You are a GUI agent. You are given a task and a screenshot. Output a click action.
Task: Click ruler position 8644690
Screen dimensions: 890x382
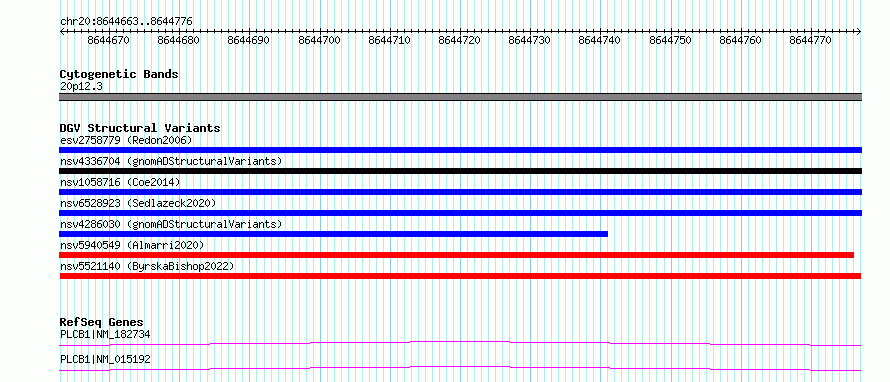point(249,40)
